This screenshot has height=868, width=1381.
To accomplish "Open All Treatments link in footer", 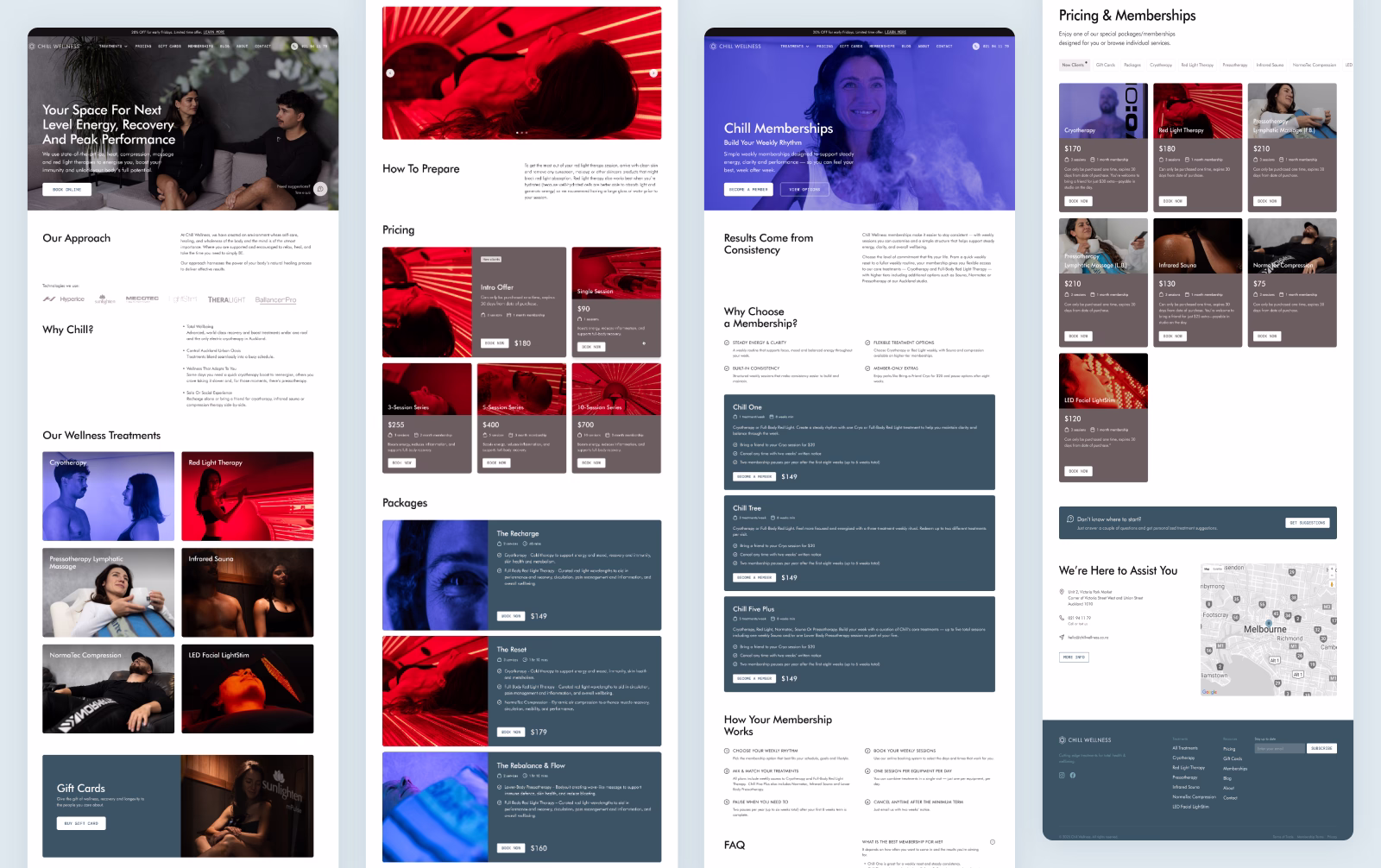I will click(1185, 748).
